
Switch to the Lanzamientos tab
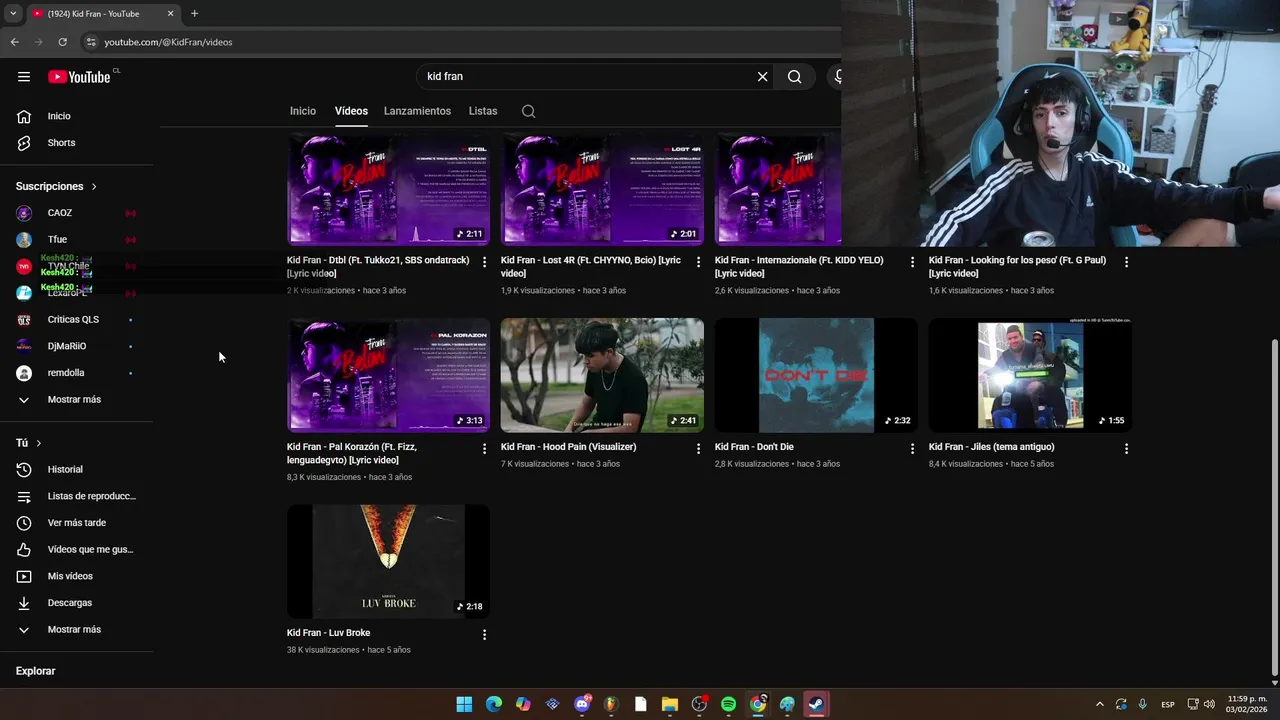(x=417, y=111)
